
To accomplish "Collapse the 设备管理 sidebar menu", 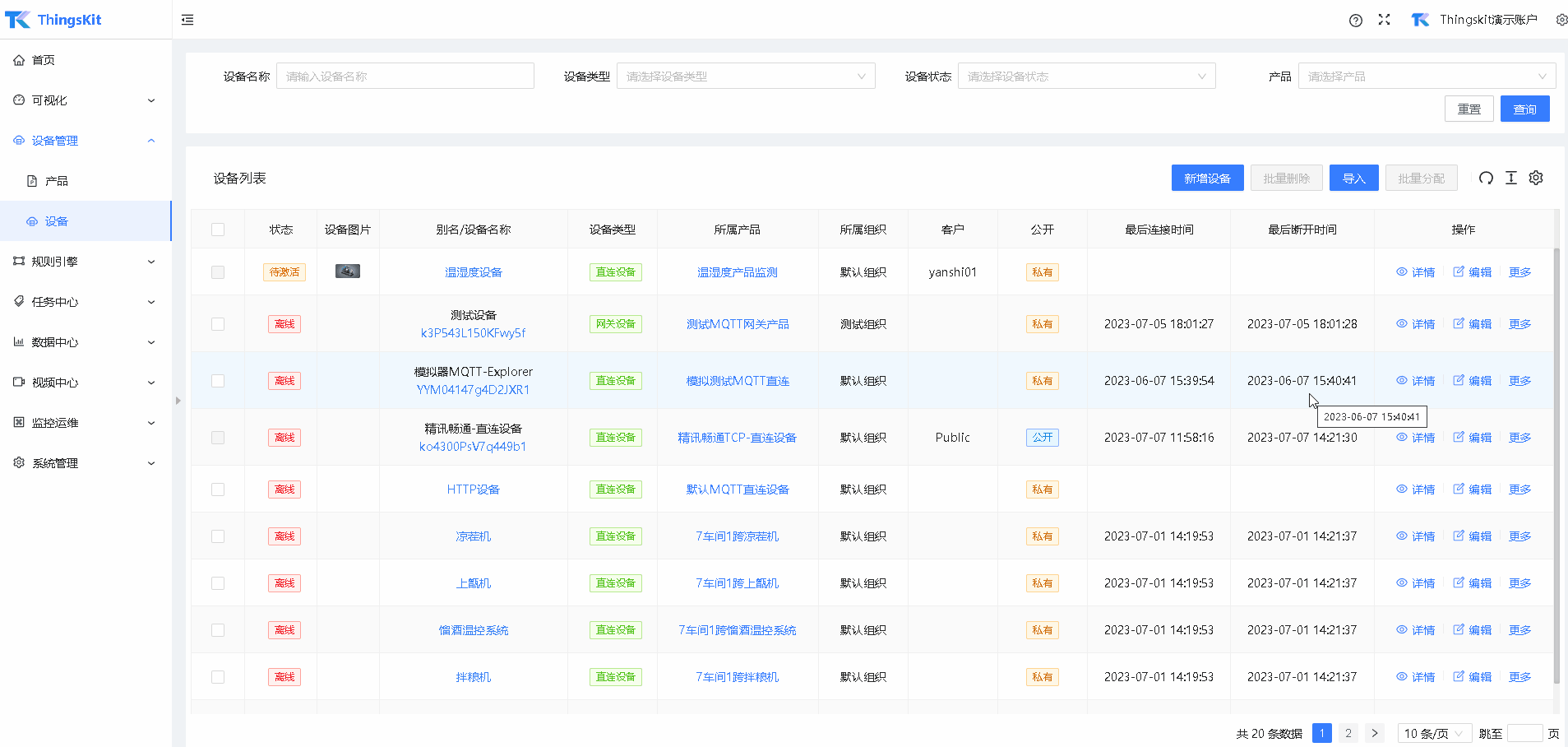I will coord(86,141).
